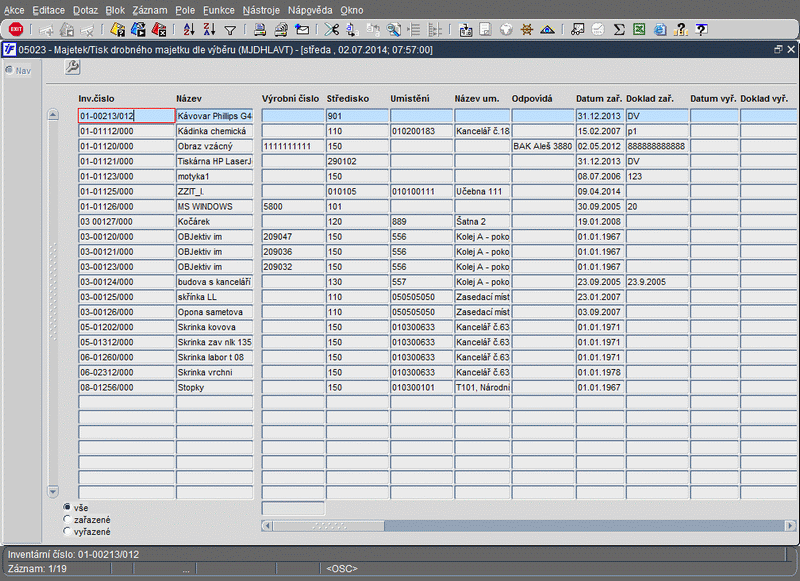Sort ascending with the A-Z icon
The height and width of the screenshot is (581, 800).
[189, 30]
